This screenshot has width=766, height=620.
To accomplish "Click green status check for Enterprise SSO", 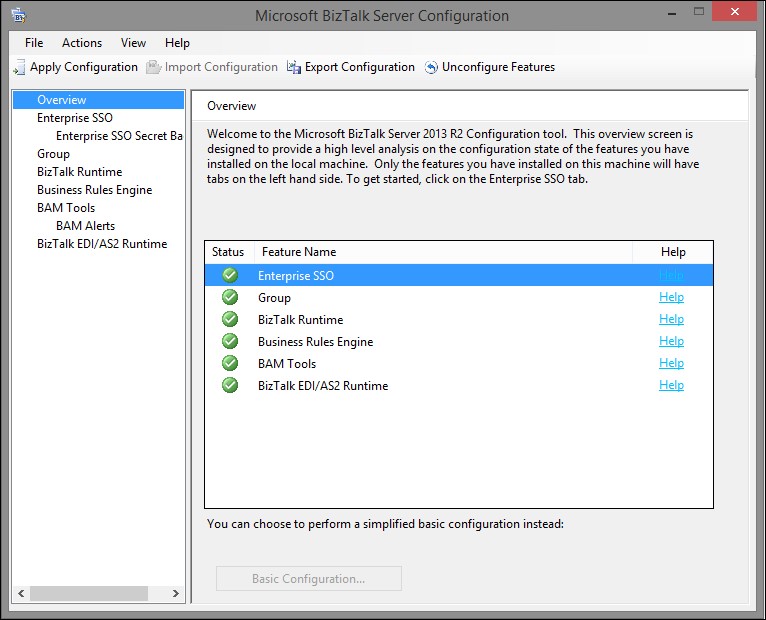I will (230, 275).
